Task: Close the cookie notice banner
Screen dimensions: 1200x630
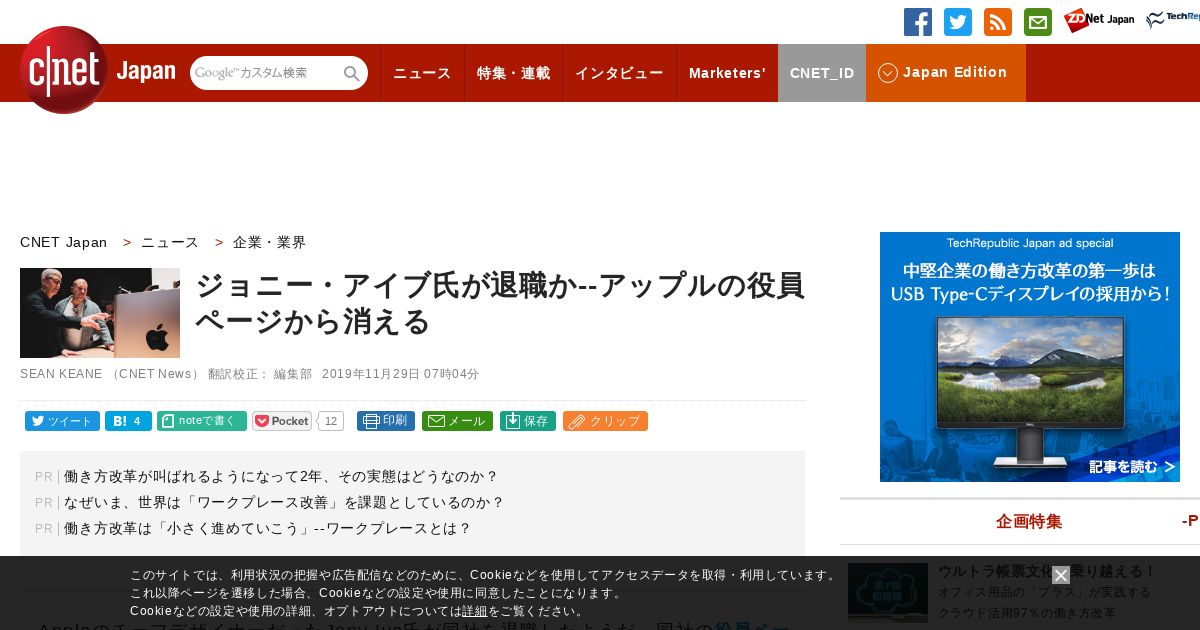Action: (1061, 575)
